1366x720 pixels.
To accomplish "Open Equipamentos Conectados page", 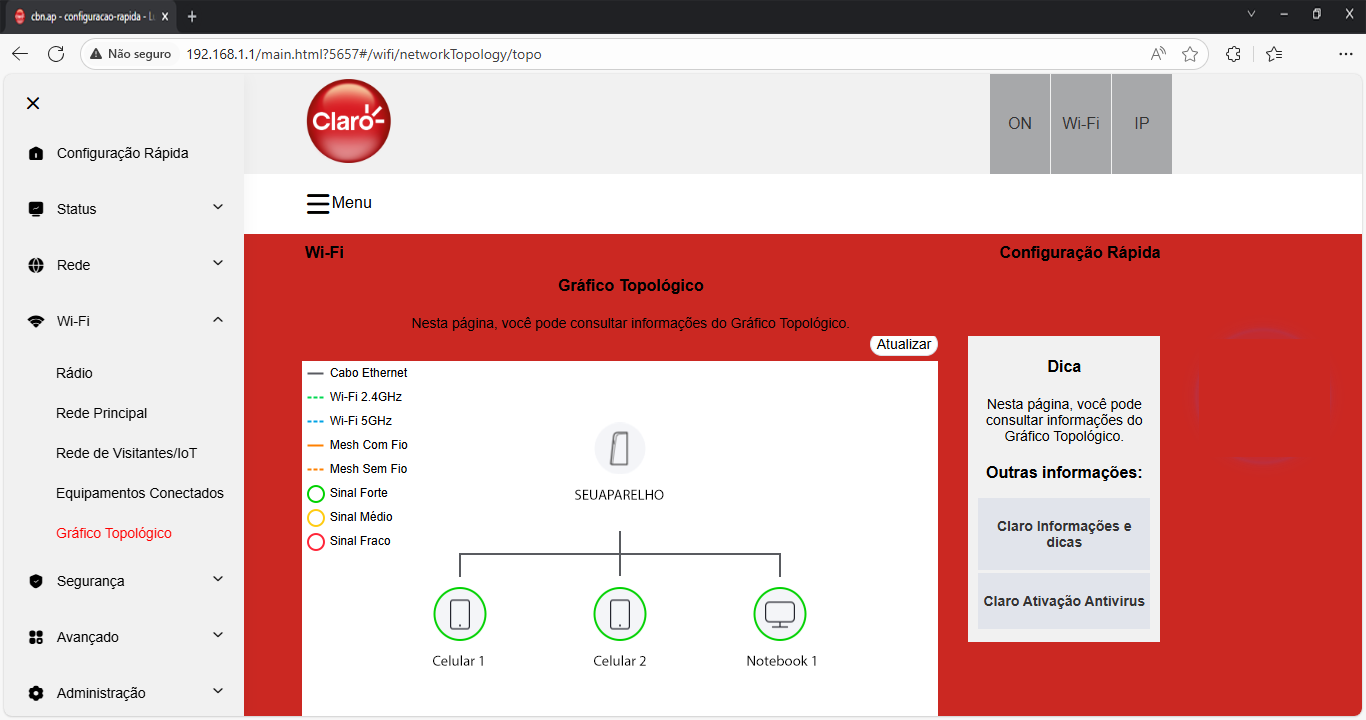I will click(x=140, y=493).
